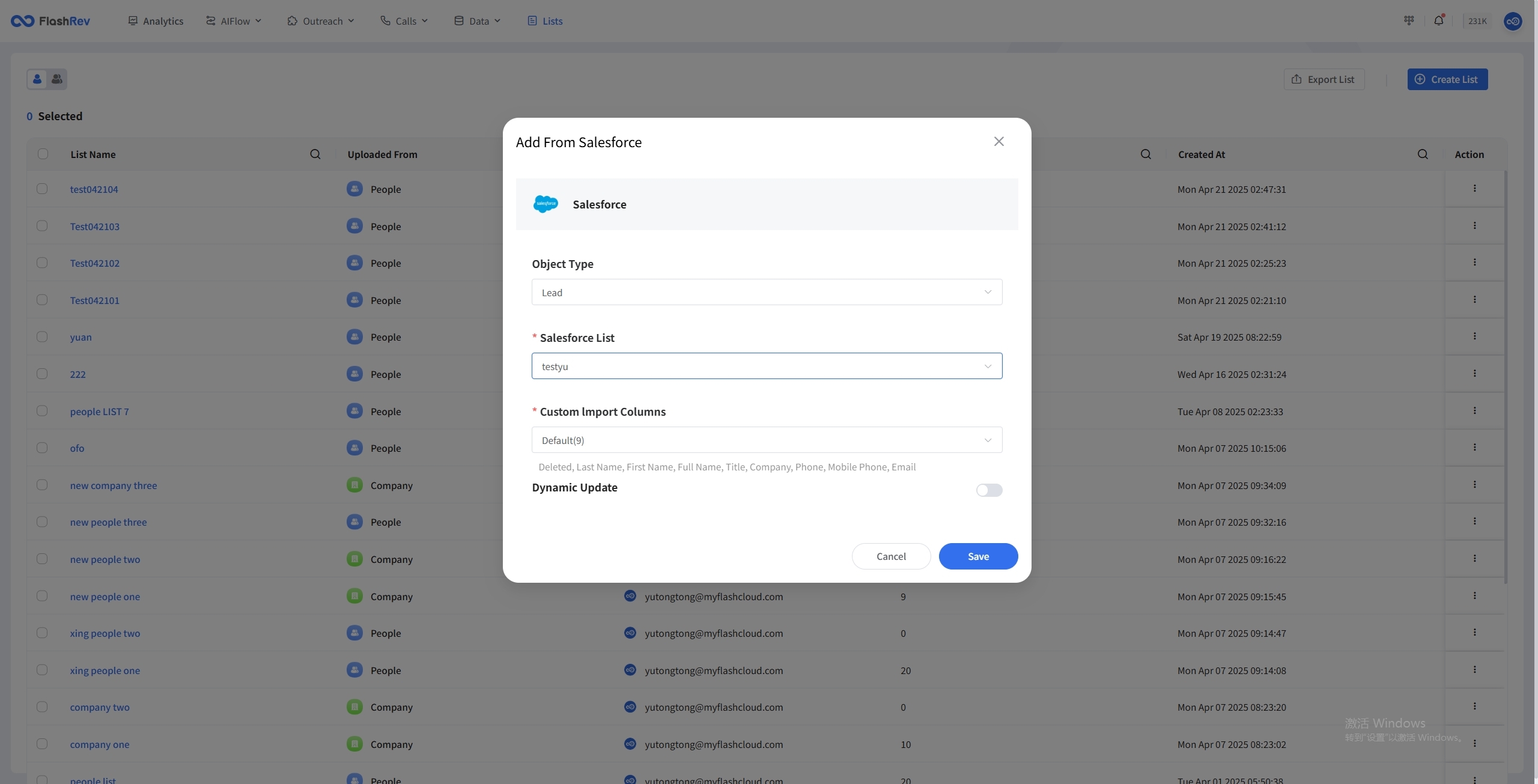Image resolution: width=1538 pixels, height=784 pixels.
Task: Open the Outreach menu
Action: 321,21
